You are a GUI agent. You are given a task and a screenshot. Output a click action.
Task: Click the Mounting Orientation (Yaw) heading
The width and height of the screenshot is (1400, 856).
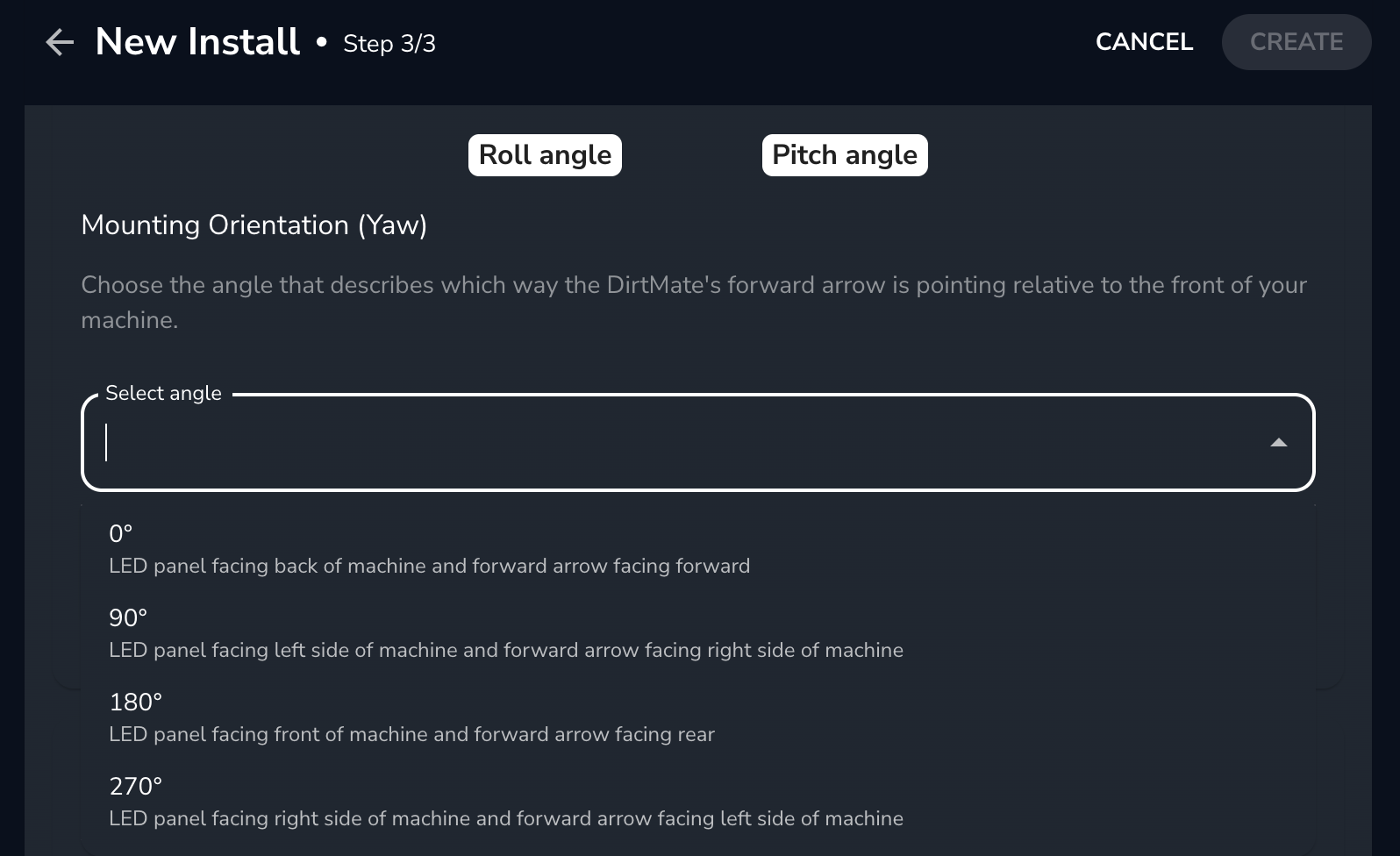pyautogui.click(x=254, y=225)
